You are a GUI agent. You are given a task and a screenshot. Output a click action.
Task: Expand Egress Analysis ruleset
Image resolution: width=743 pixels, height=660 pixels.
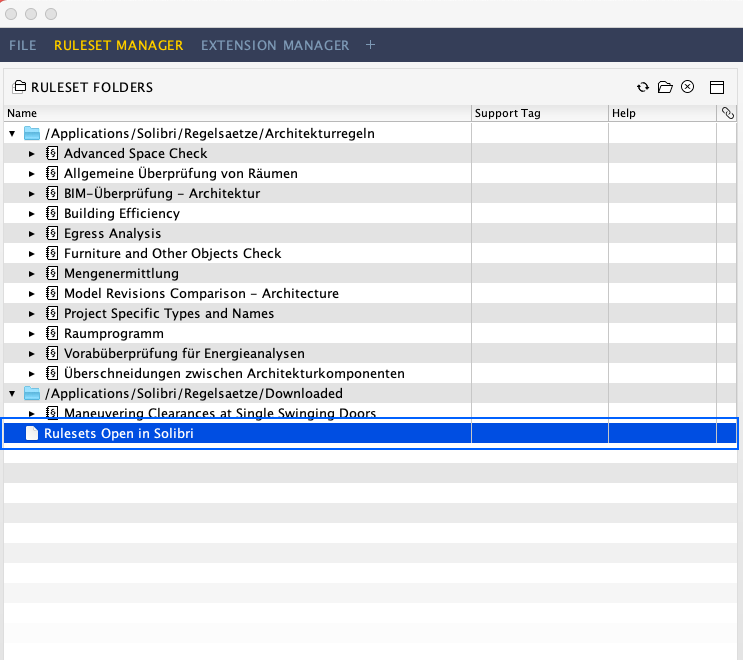[x=32, y=234]
